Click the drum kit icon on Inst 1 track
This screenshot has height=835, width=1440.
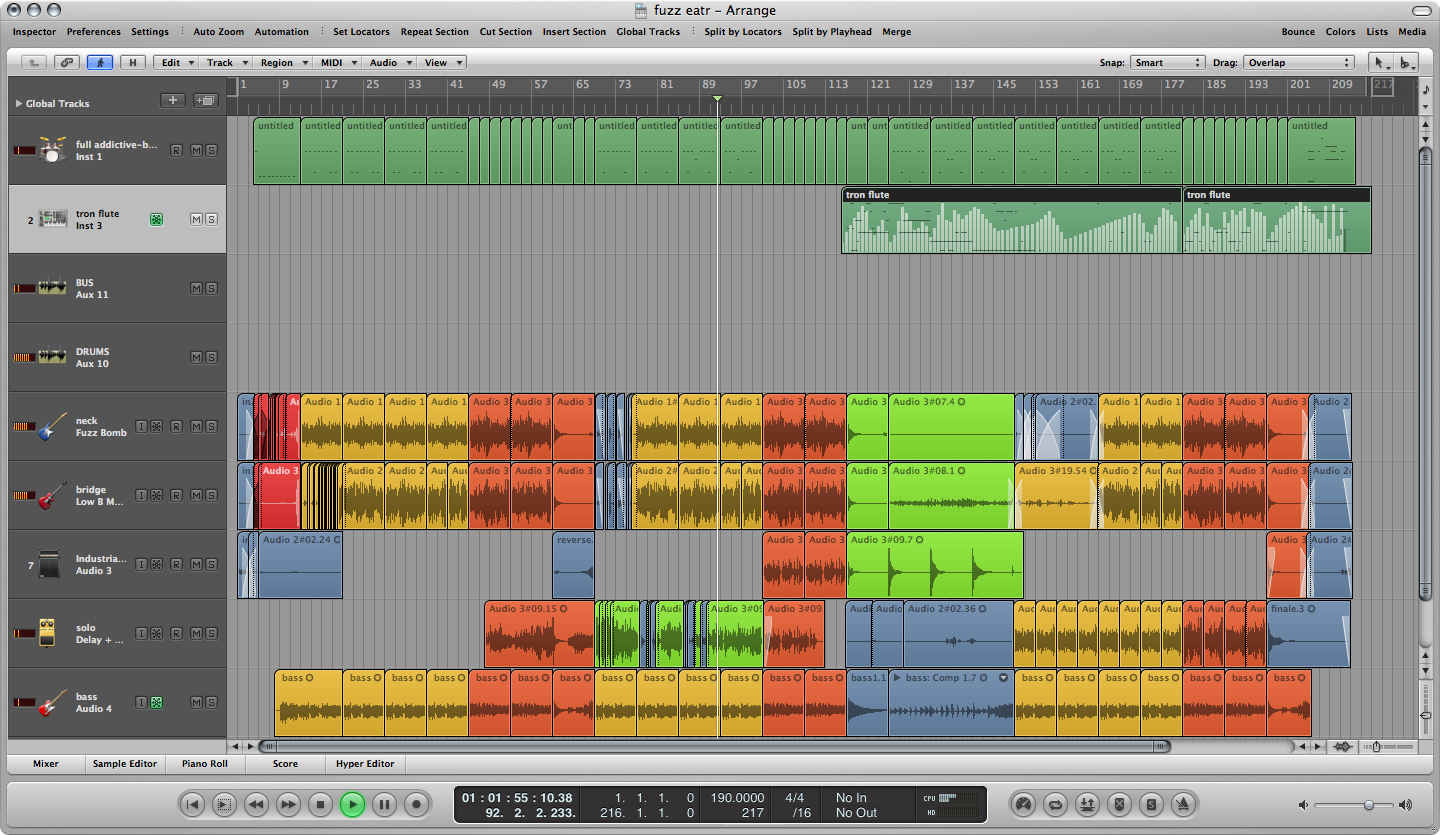point(52,150)
